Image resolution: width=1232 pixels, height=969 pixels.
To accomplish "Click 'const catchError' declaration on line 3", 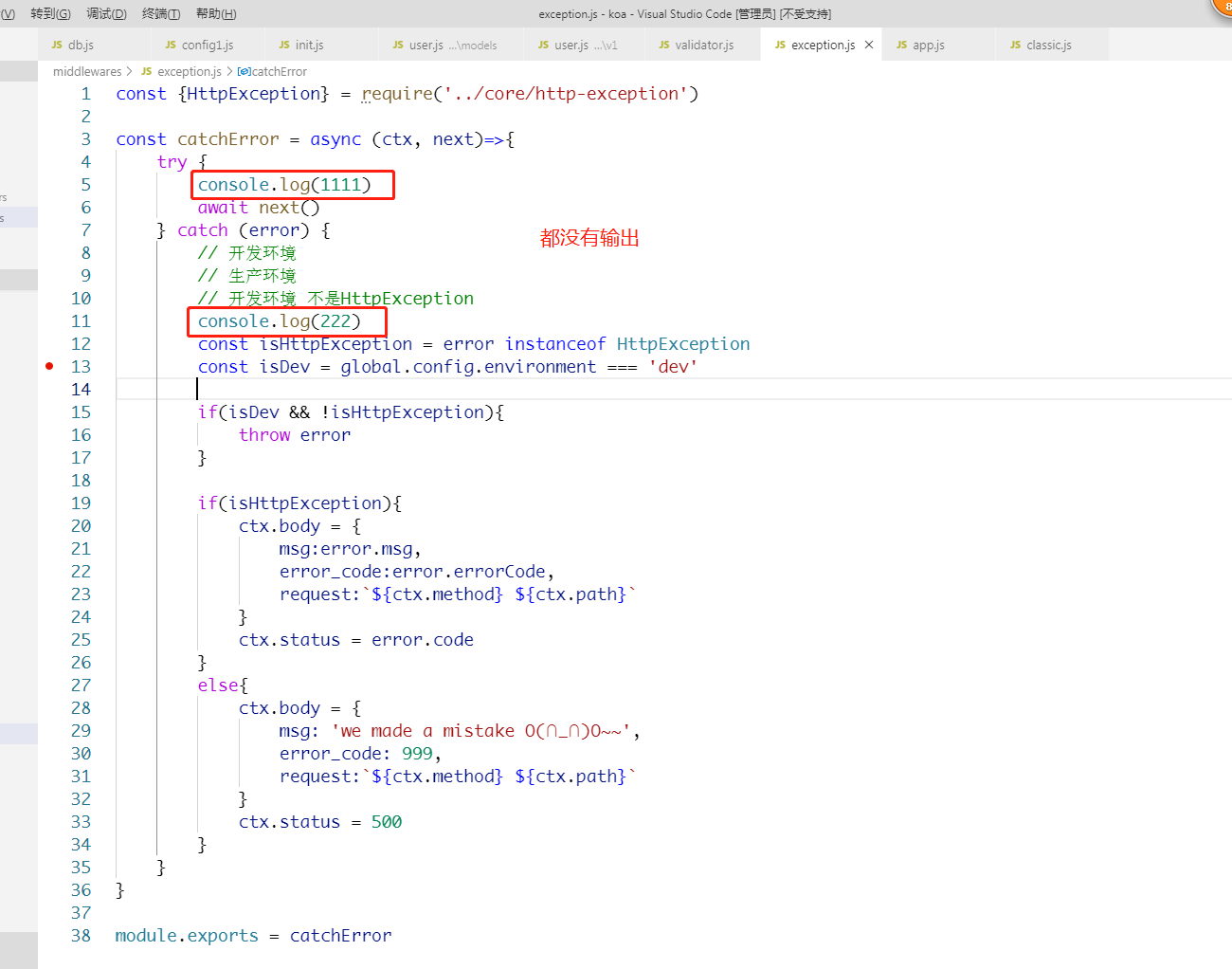I will [315, 139].
